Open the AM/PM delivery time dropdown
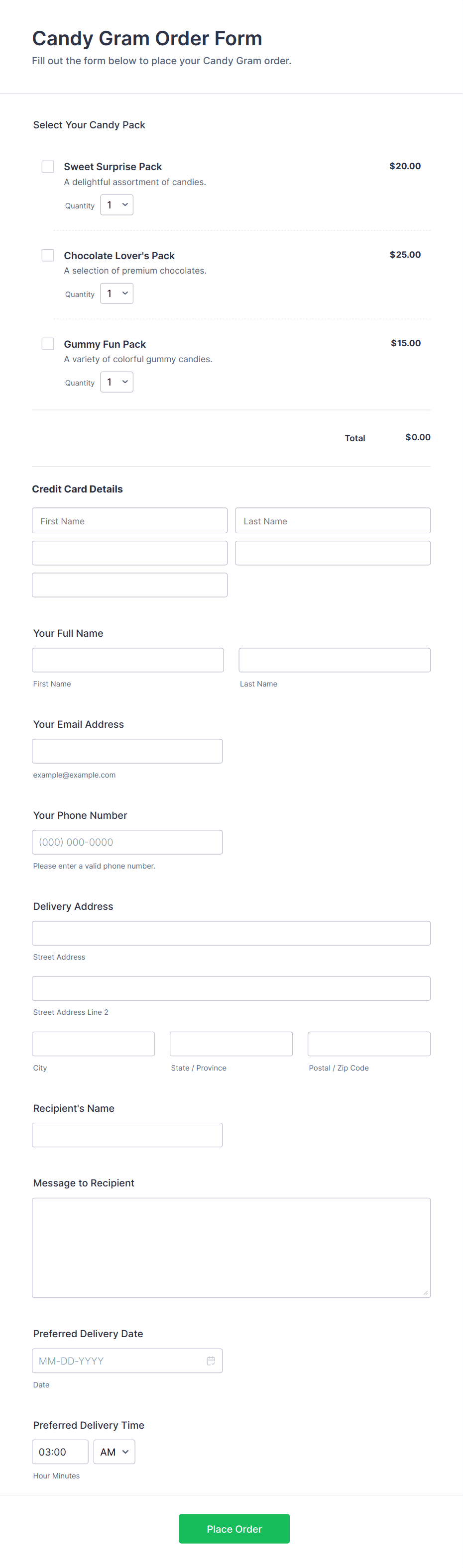This screenshot has width=463, height=1568. pos(114,1452)
